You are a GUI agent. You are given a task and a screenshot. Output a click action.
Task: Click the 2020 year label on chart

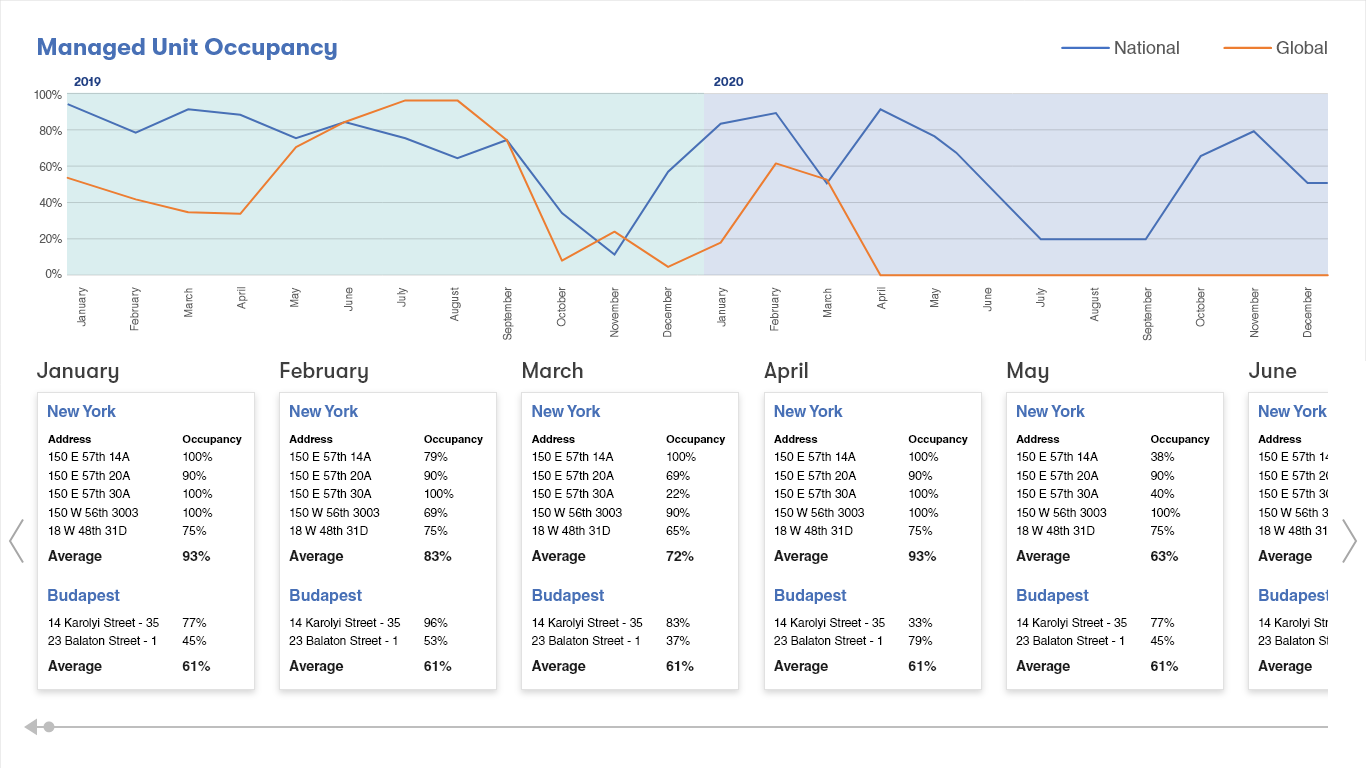point(728,82)
